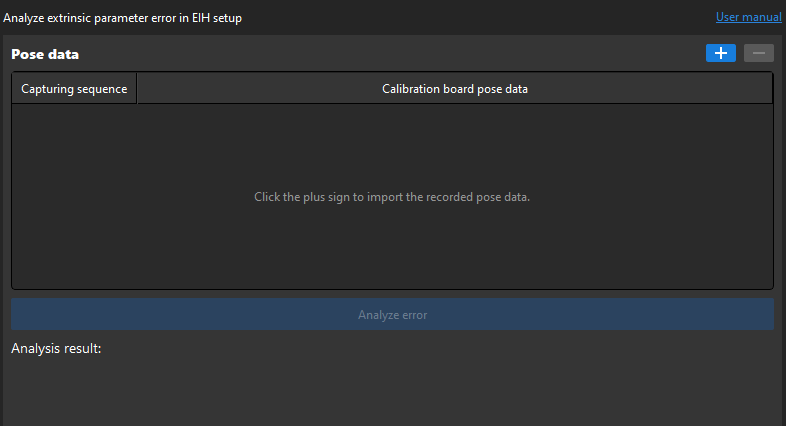Click the blue plus icon to add pose data
The image size is (786, 426).
[x=720, y=54]
